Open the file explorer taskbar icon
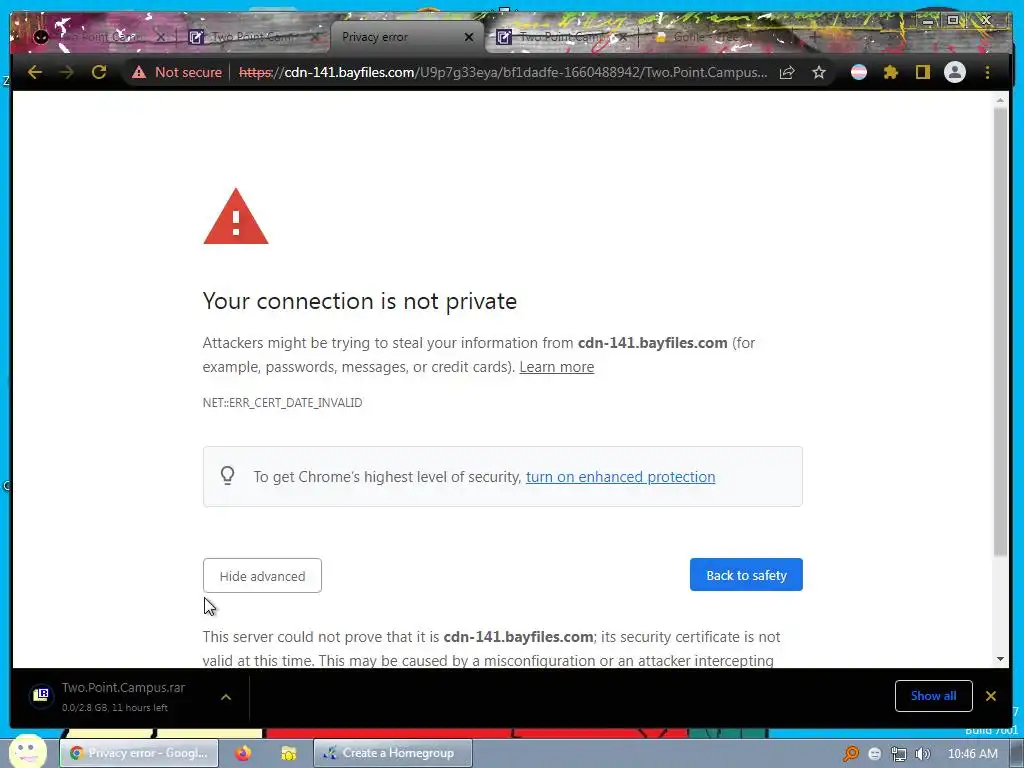The width and height of the screenshot is (1024, 768). pyautogui.click(x=288, y=753)
